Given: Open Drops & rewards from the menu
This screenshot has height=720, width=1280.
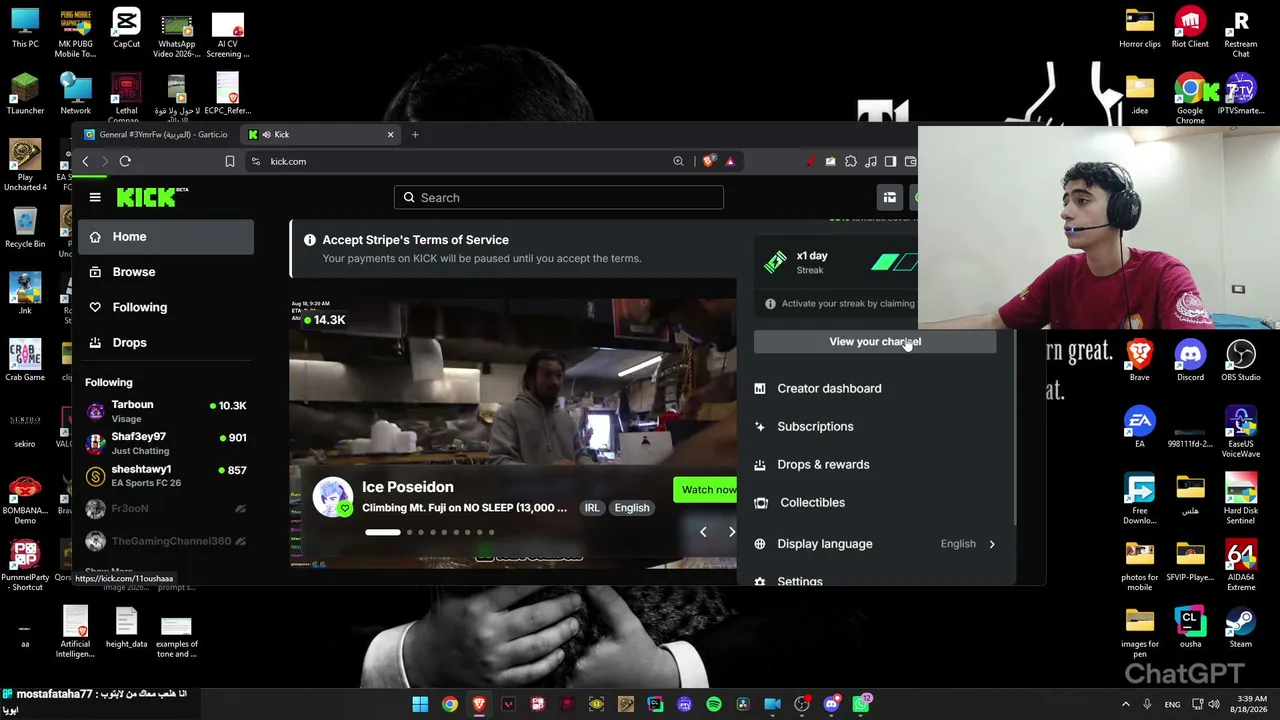Looking at the screenshot, I should tap(876, 464).
